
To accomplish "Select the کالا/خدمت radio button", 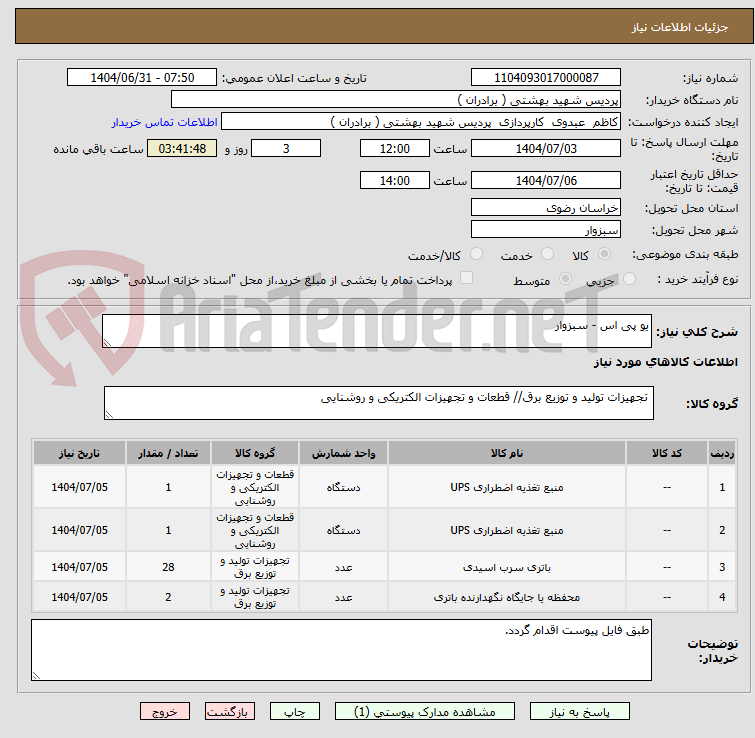I will [x=476, y=254].
